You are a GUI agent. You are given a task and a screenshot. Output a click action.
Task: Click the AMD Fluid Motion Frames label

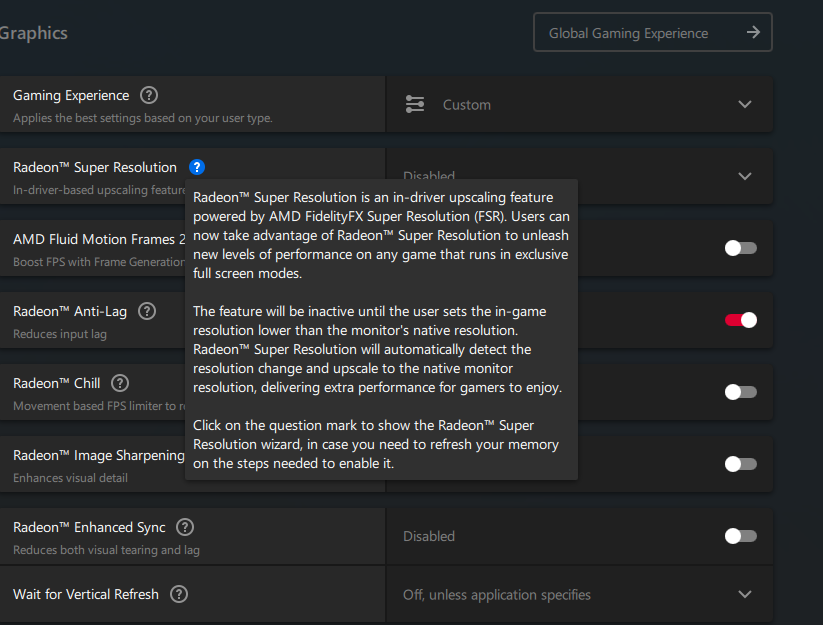[x=99, y=239]
